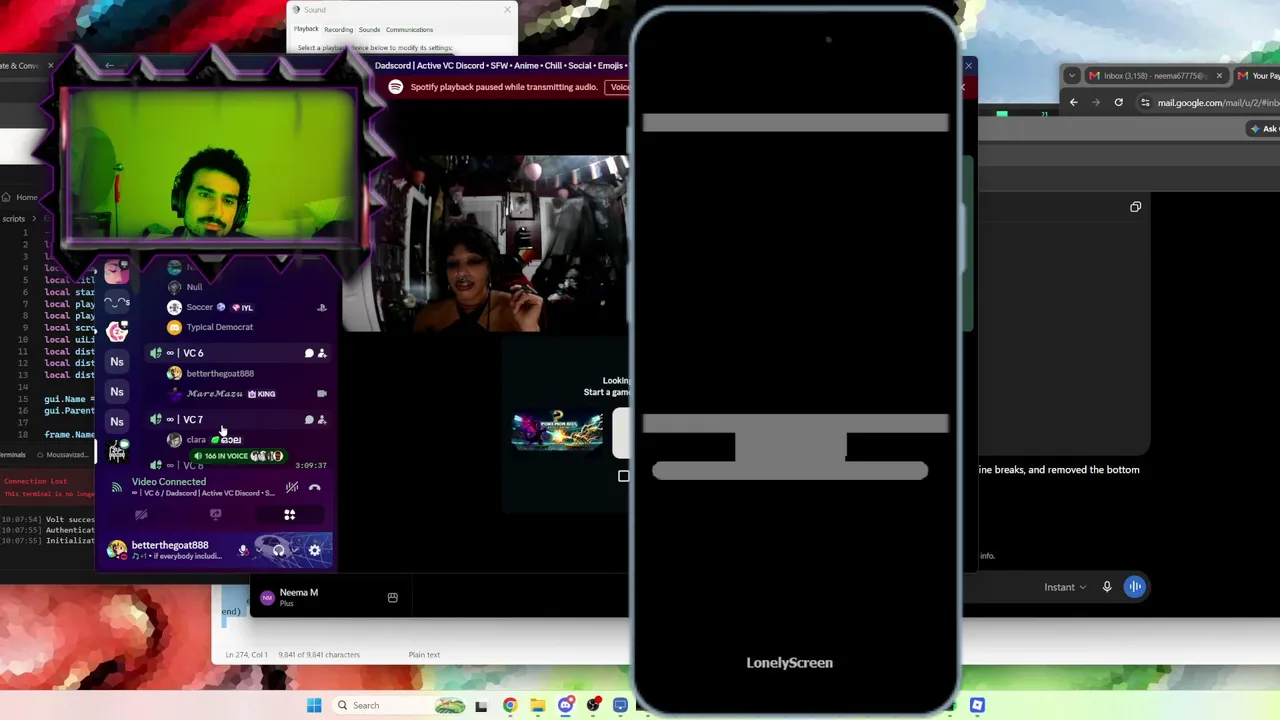Open the second Ns server icon
1280x720 pixels.
[117, 392]
